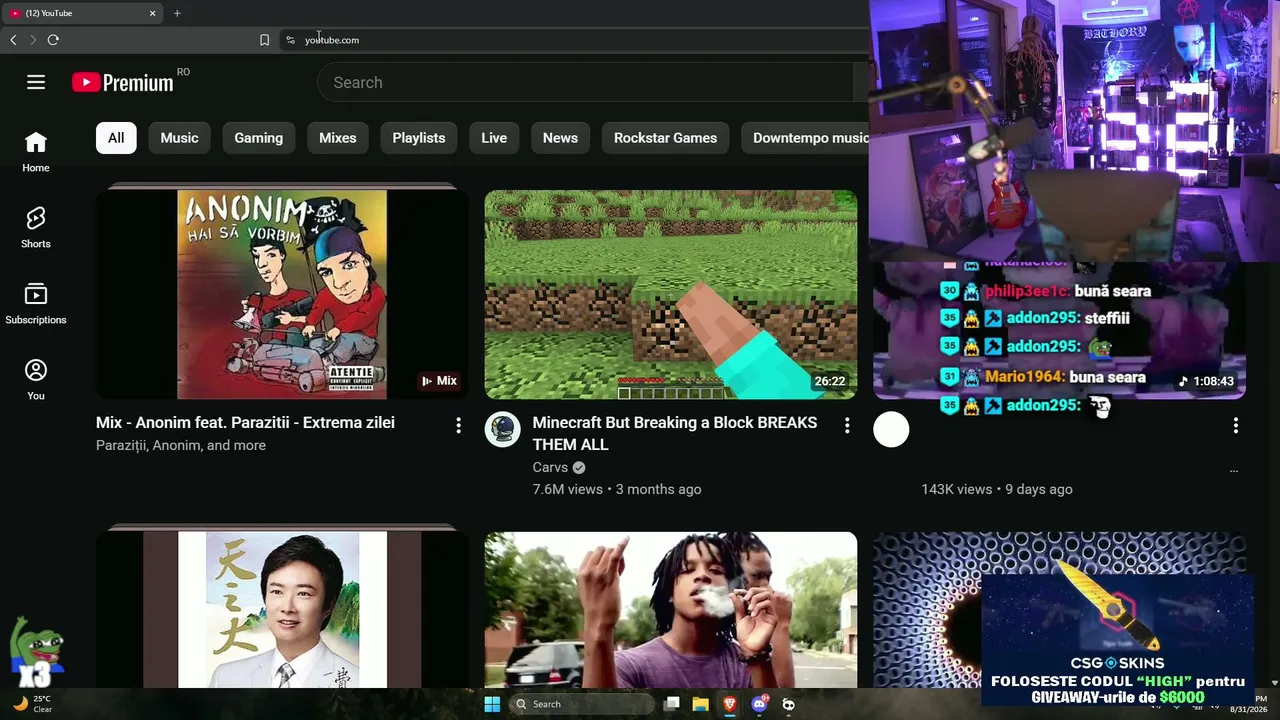Open site settings icon beside youtube.com
This screenshot has height=720, width=1280.
290,40
